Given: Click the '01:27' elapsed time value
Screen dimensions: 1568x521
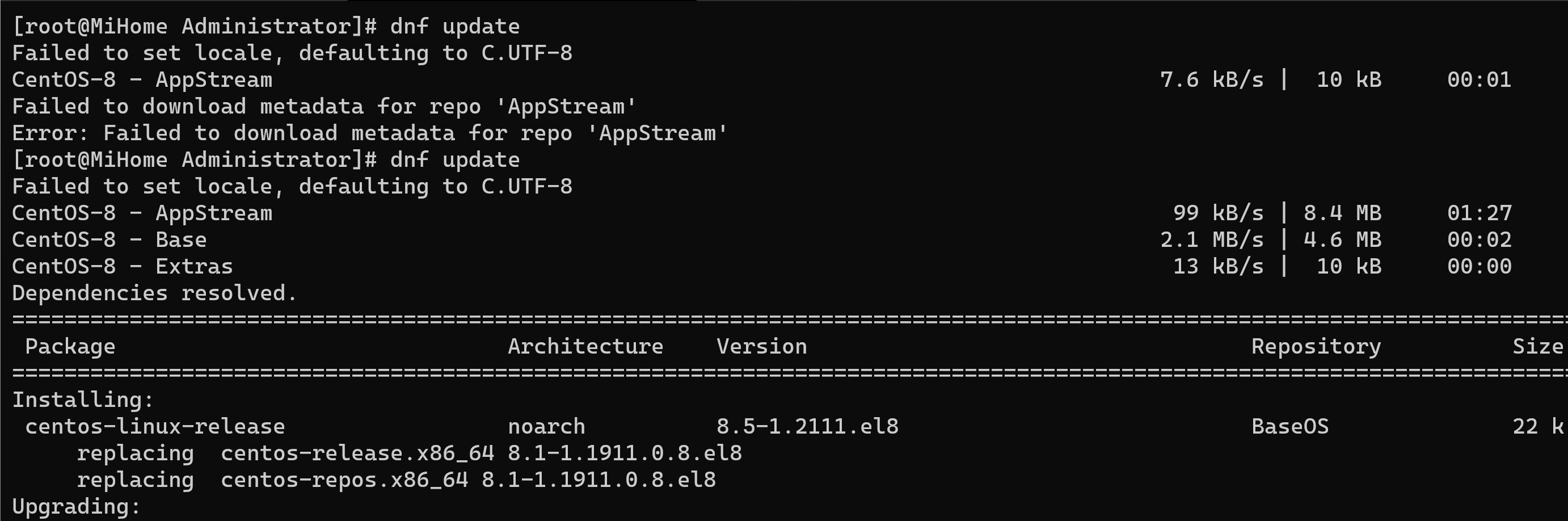Looking at the screenshot, I should coord(1479,212).
